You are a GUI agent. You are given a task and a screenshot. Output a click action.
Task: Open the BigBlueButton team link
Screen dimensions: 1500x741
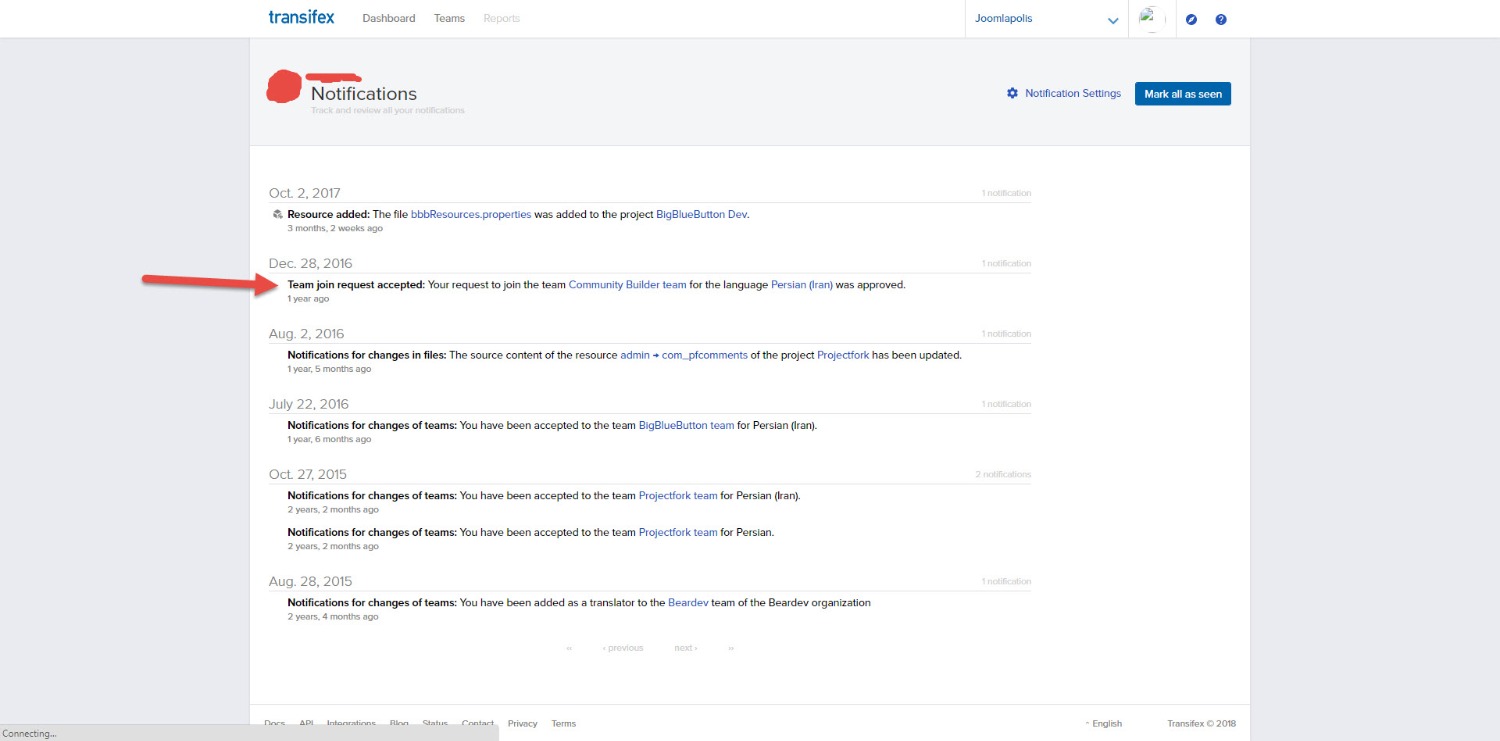tap(687, 425)
